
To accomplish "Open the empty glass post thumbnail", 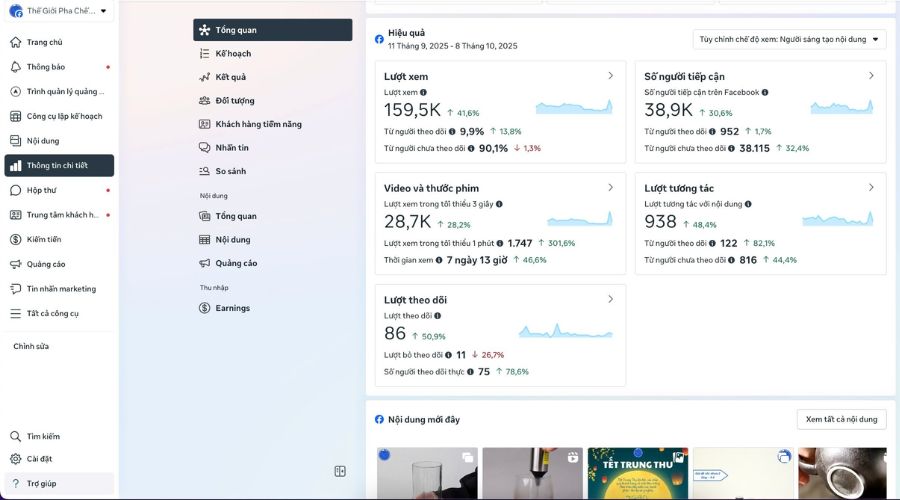I will tap(427, 473).
